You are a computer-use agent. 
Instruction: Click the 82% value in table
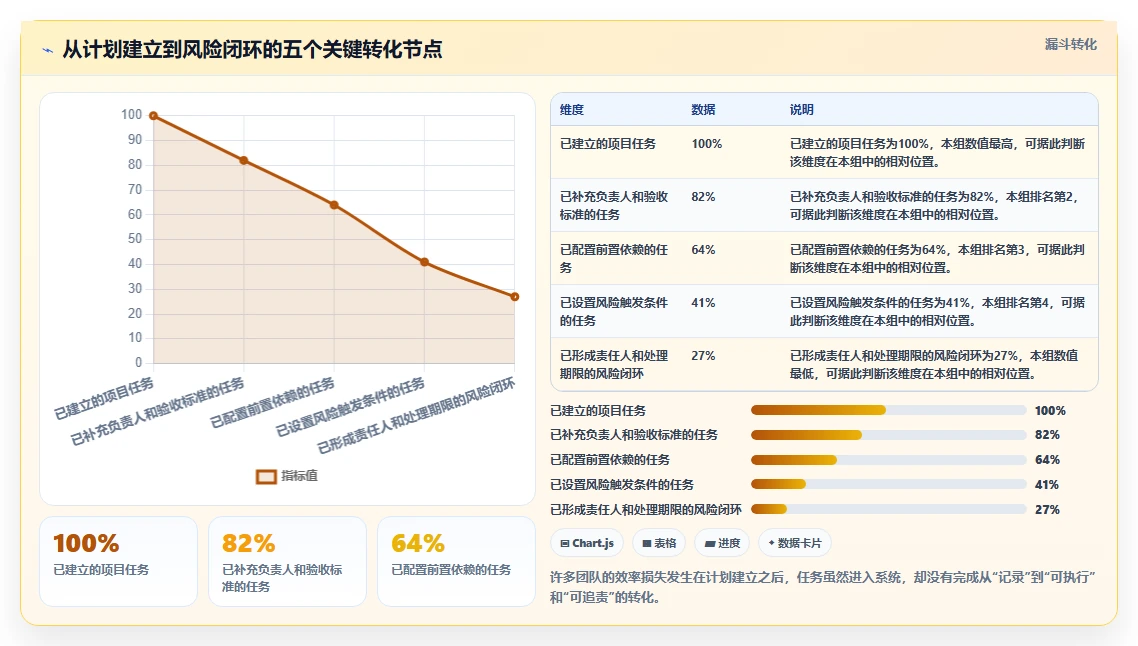click(x=703, y=197)
